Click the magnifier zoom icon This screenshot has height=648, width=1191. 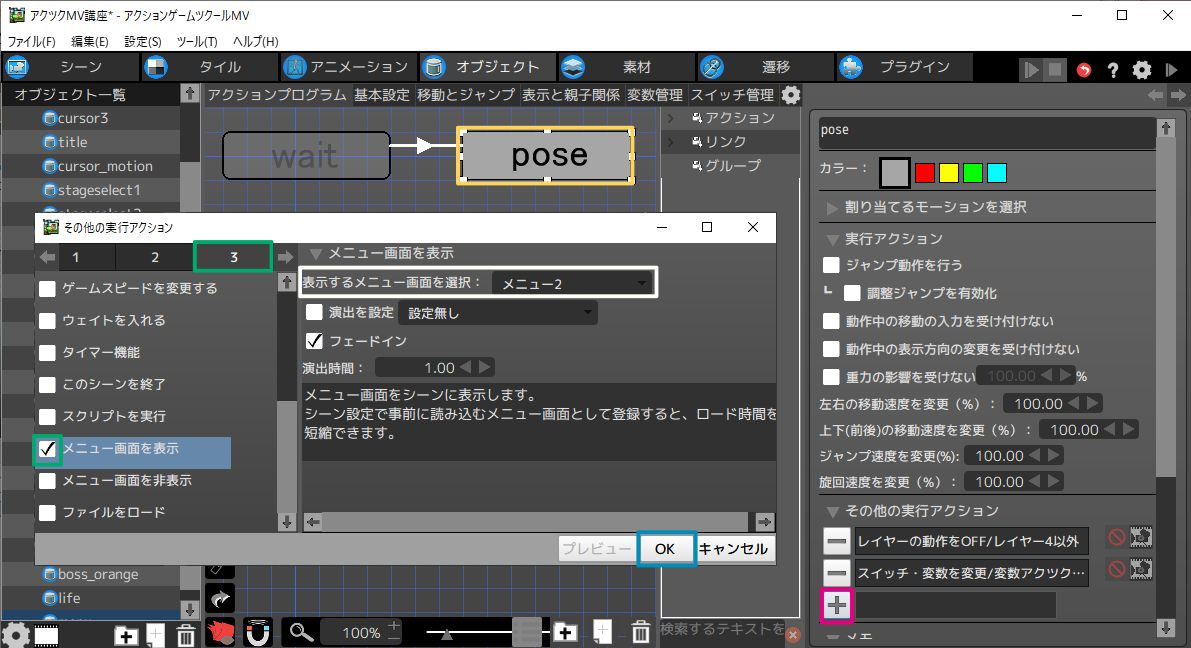(300, 632)
